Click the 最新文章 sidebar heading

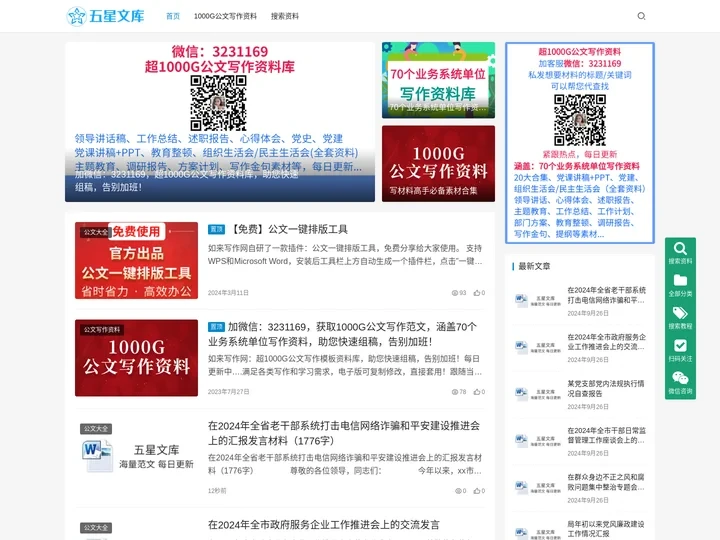[x=534, y=266]
